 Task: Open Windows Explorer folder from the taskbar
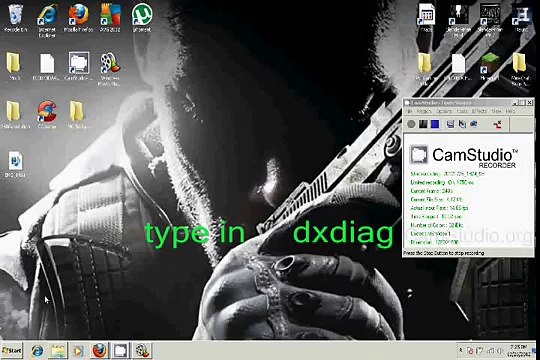point(58,351)
